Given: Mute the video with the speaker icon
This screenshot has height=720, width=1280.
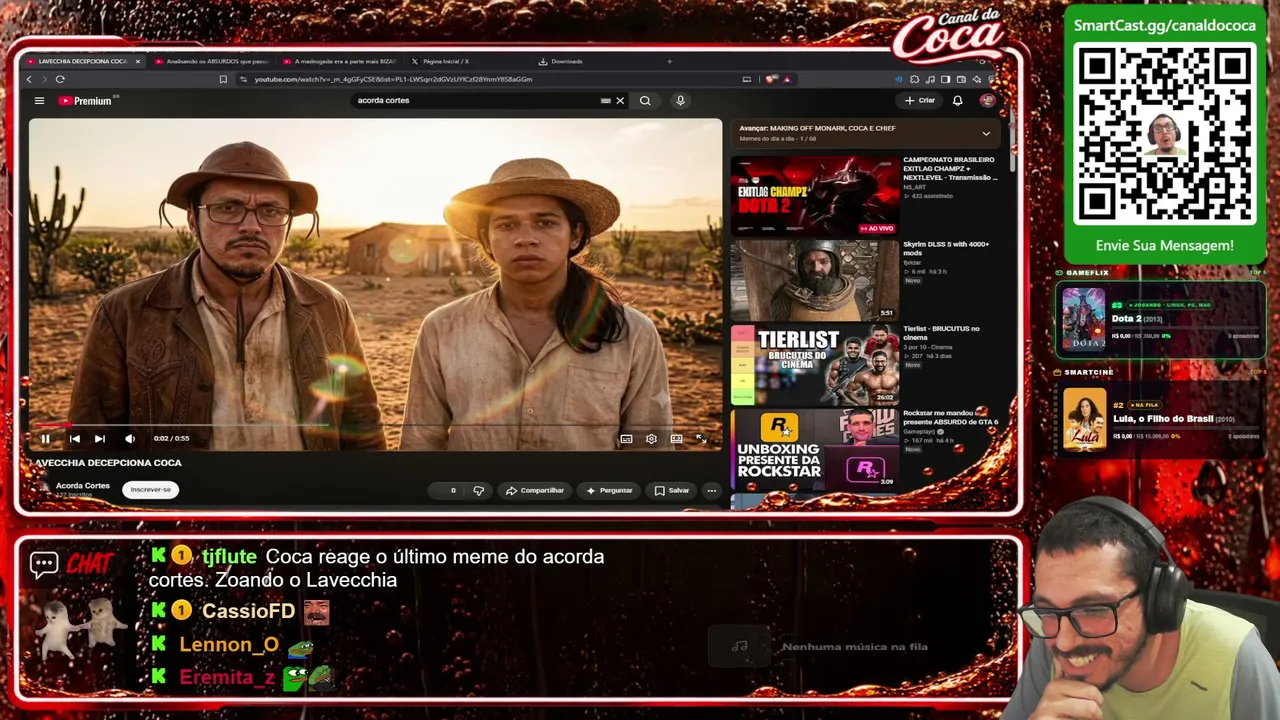Looking at the screenshot, I should 130,439.
